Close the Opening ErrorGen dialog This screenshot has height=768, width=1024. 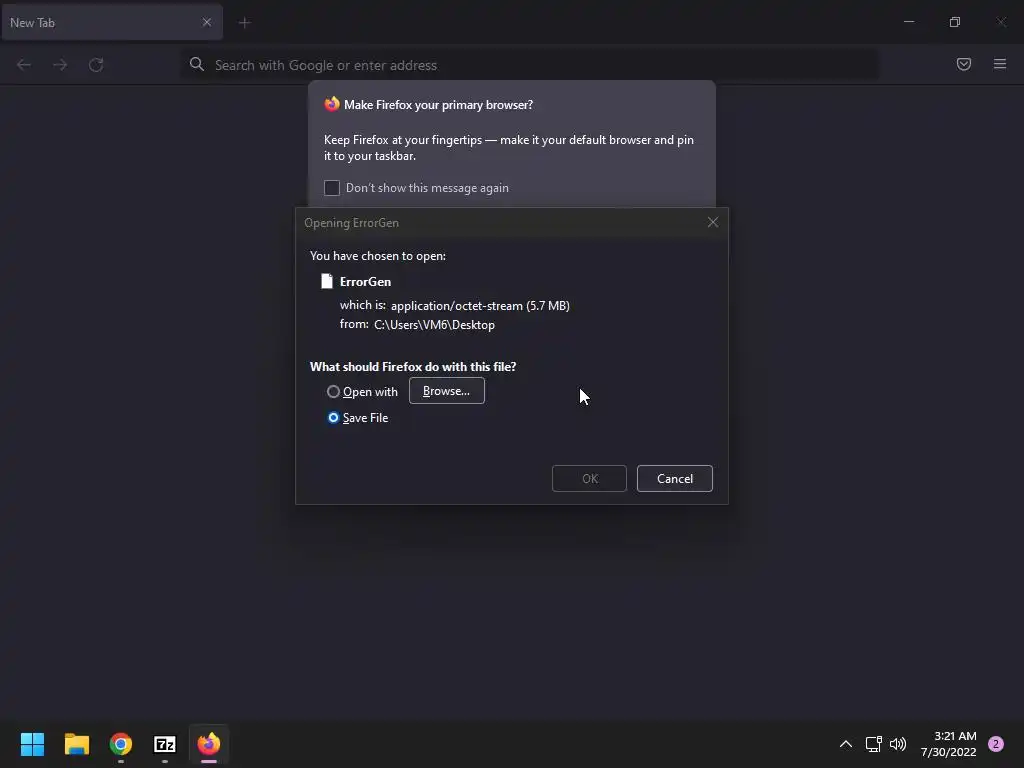click(x=712, y=223)
